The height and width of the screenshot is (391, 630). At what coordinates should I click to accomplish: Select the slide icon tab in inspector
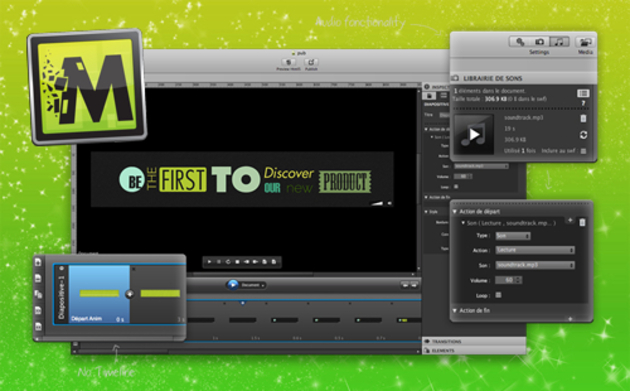429,96
